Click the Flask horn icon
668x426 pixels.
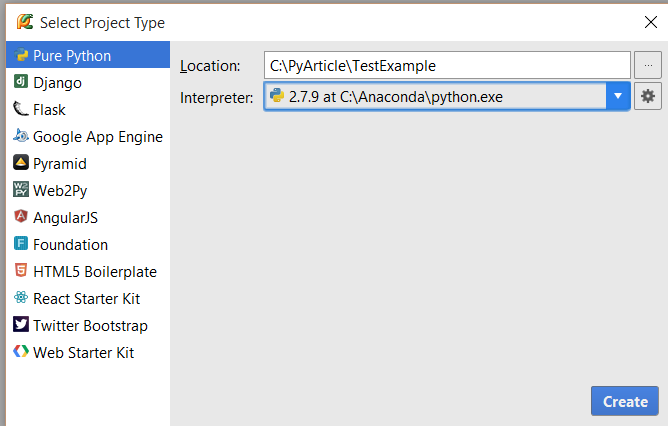(20, 109)
